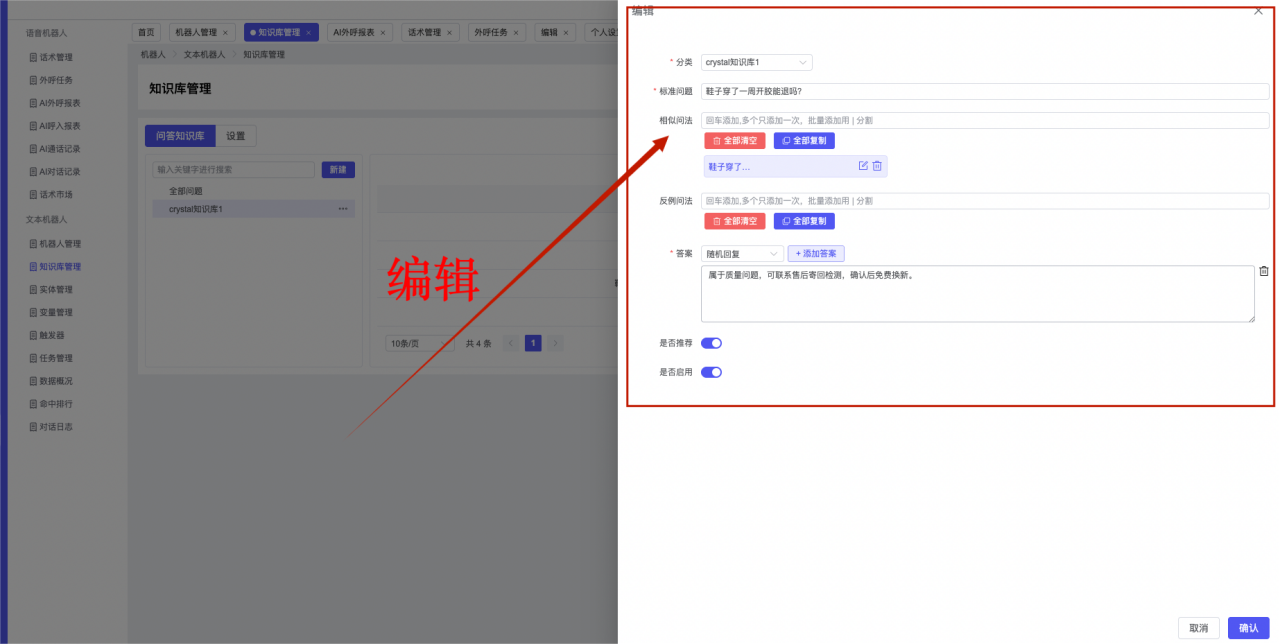
Task: Toggle the 是否启用 switch
Action: [711, 372]
